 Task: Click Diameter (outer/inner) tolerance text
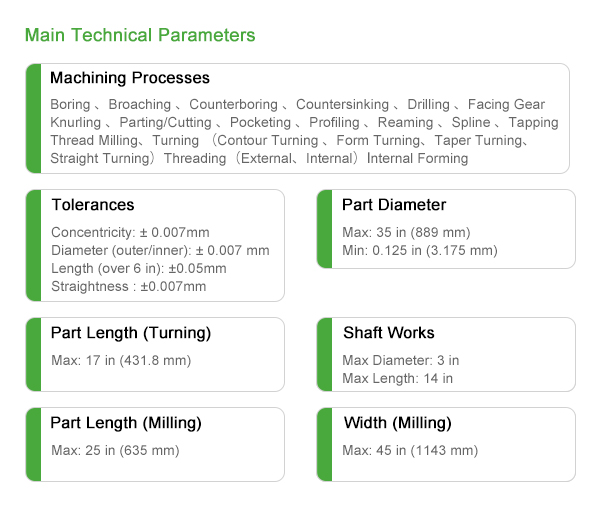[x=160, y=250]
